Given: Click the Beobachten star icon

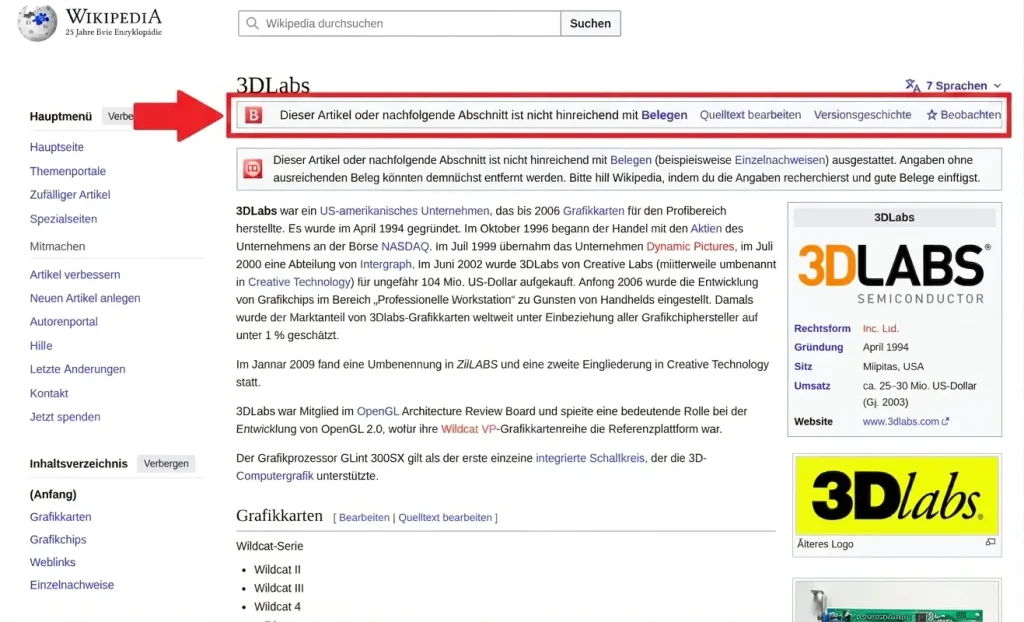Looking at the screenshot, I should tap(932, 115).
